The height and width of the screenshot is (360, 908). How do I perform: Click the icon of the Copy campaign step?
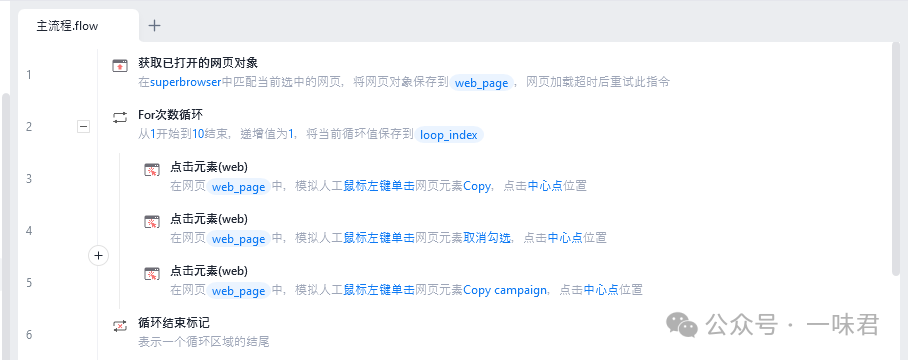pos(152,274)
